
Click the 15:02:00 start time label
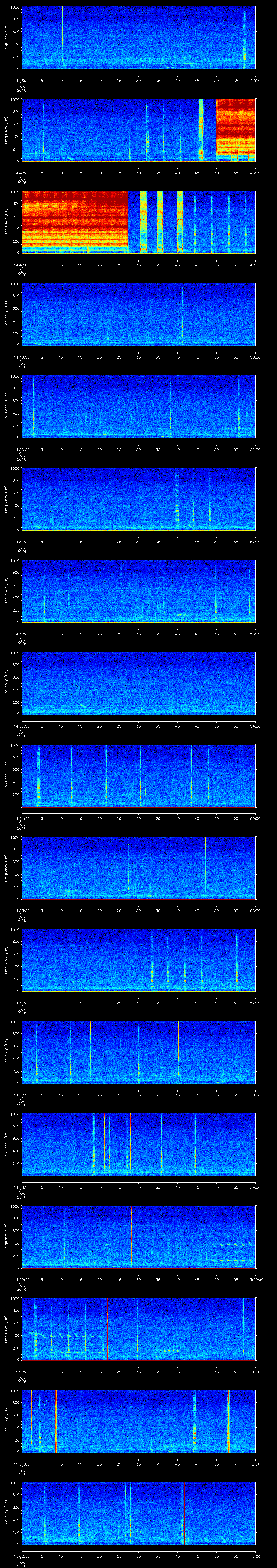[22, 1556]
